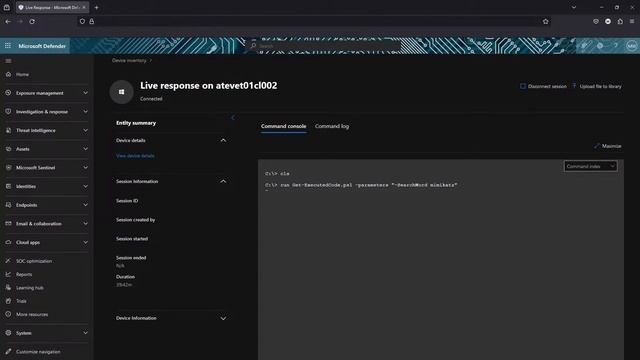Toggle the hamburger navigation menu icon
This screenshot has height=360, width=640.
[8, 61]
